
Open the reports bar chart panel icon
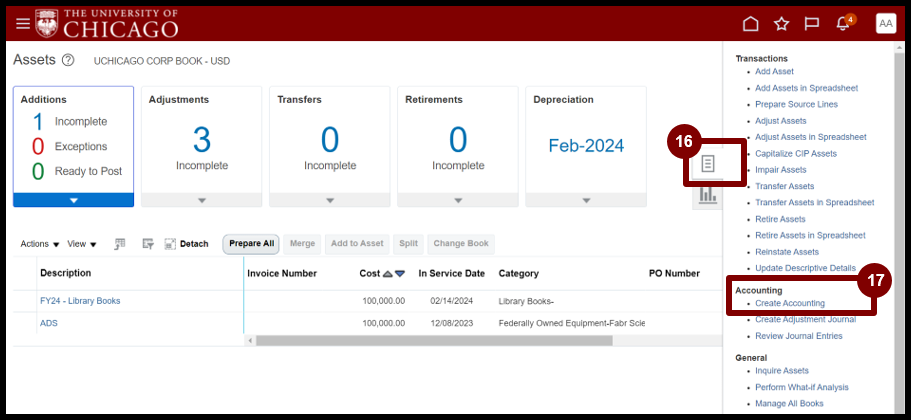(x=707, y=194)
